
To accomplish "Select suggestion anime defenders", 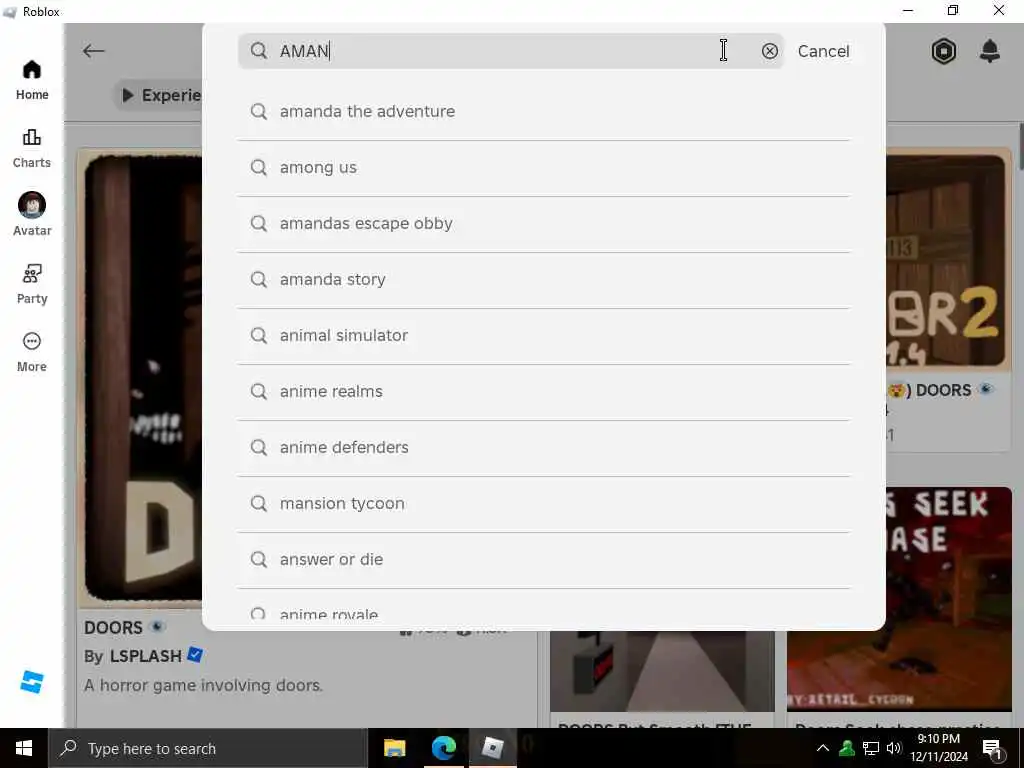I will [544, 448].
